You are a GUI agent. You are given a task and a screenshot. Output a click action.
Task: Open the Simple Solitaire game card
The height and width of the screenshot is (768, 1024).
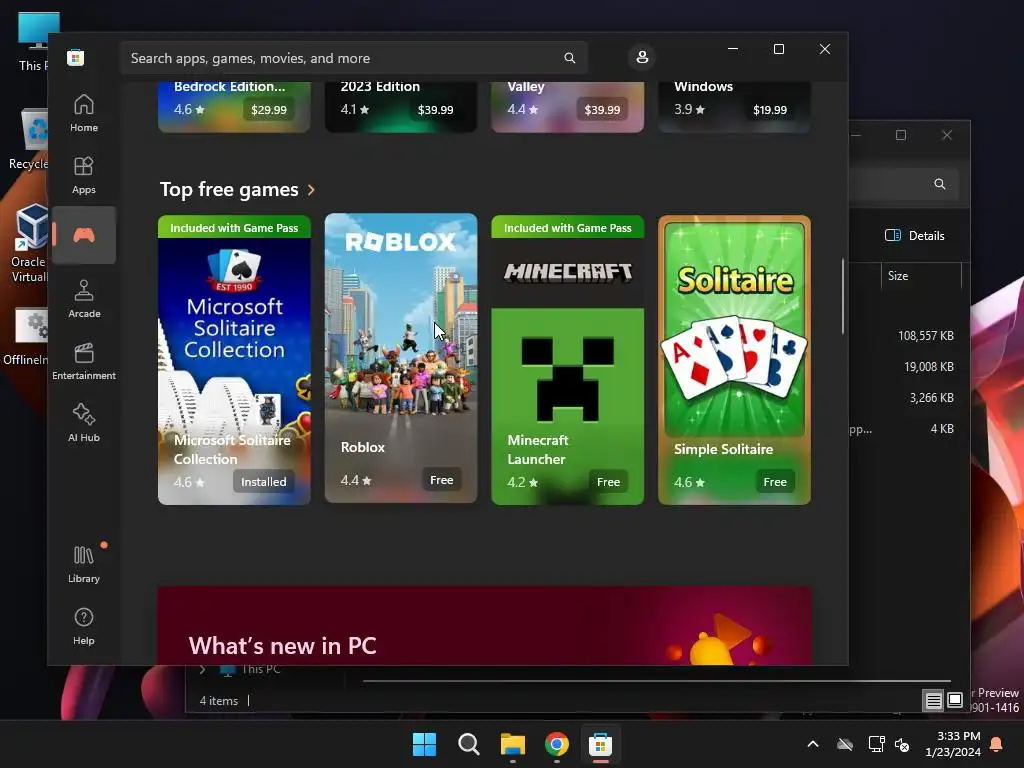click(734, 360)
